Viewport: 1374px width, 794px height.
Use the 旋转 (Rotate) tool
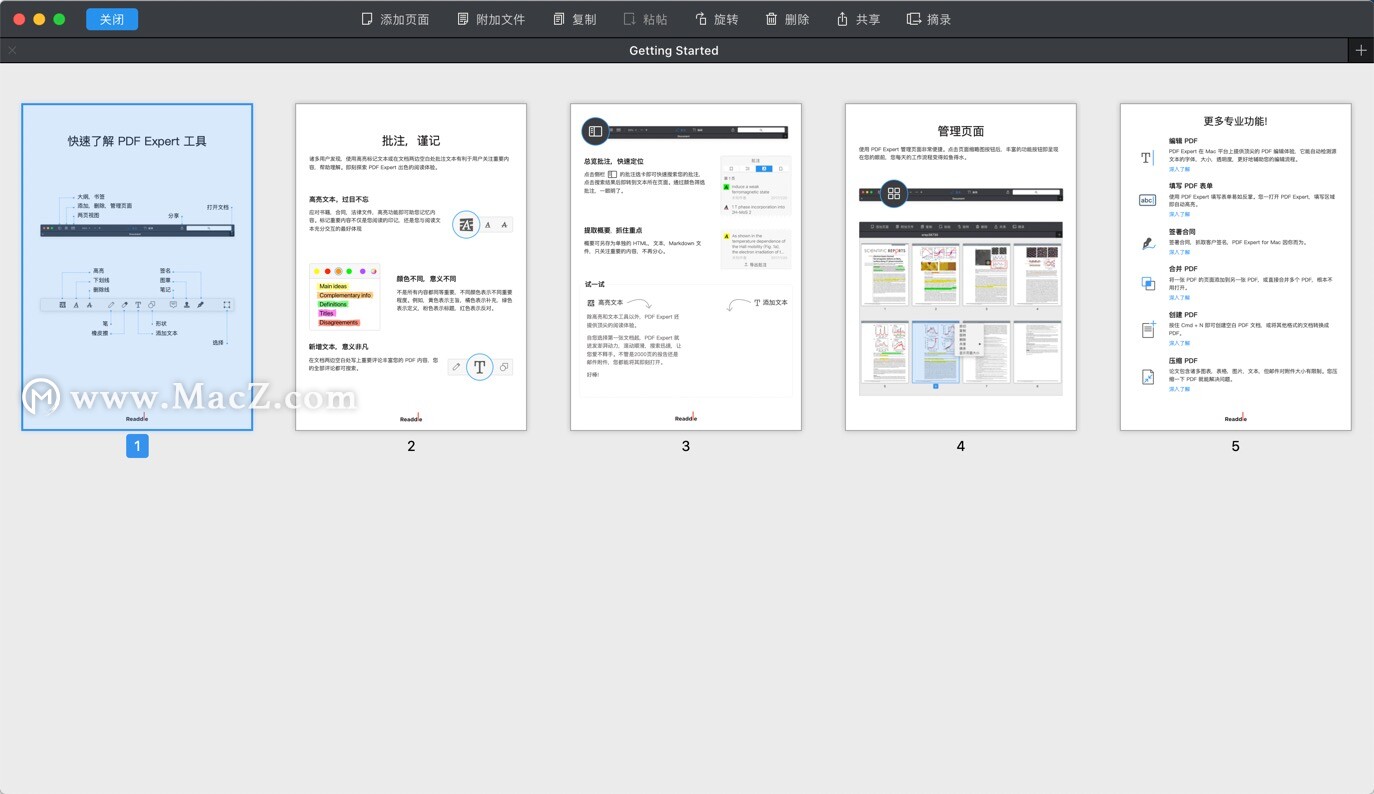coord(716,18)
